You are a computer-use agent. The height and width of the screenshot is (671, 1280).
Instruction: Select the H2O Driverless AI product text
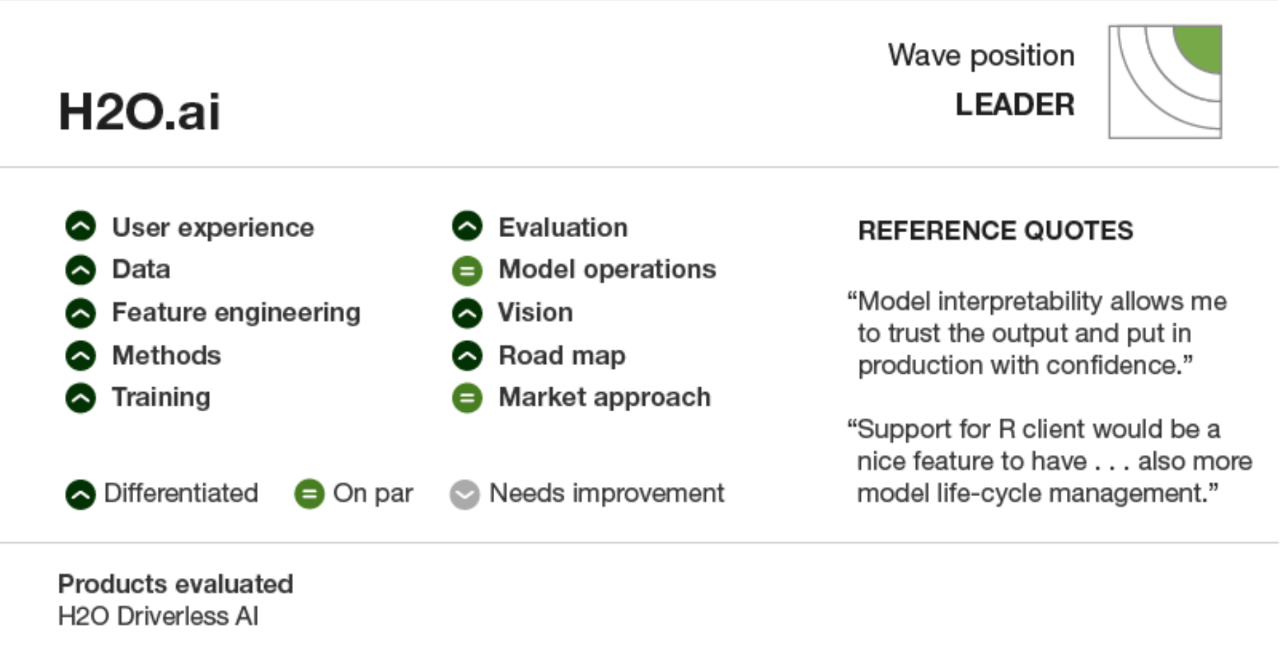click(158, 616)
